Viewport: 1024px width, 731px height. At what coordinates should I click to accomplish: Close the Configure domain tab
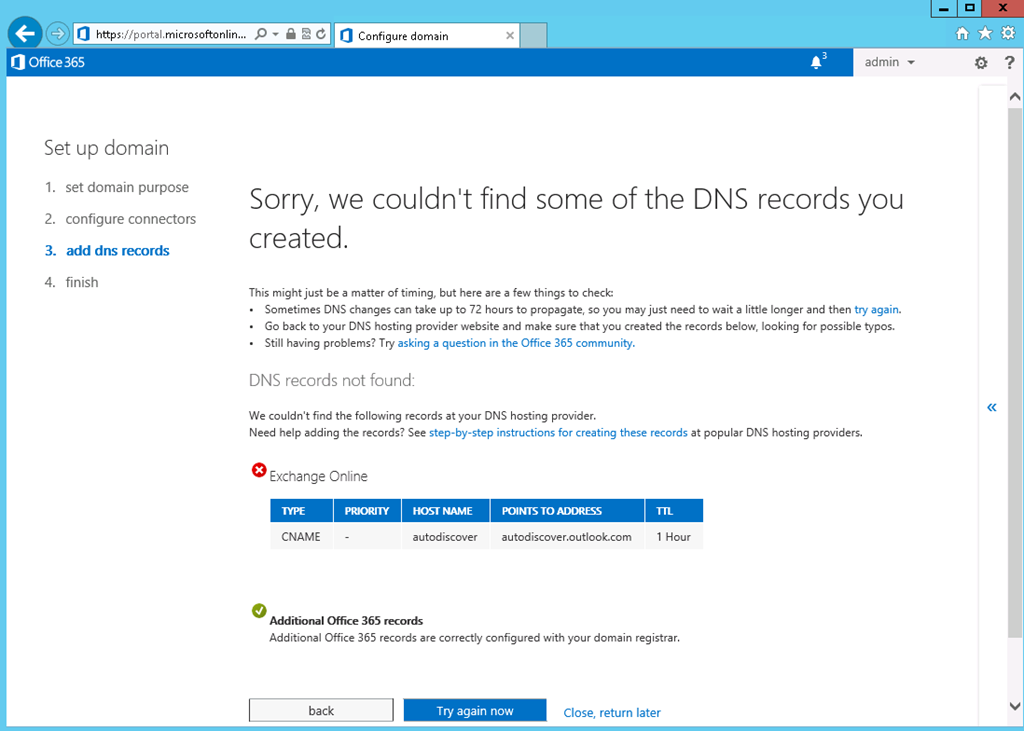(510, 36)
